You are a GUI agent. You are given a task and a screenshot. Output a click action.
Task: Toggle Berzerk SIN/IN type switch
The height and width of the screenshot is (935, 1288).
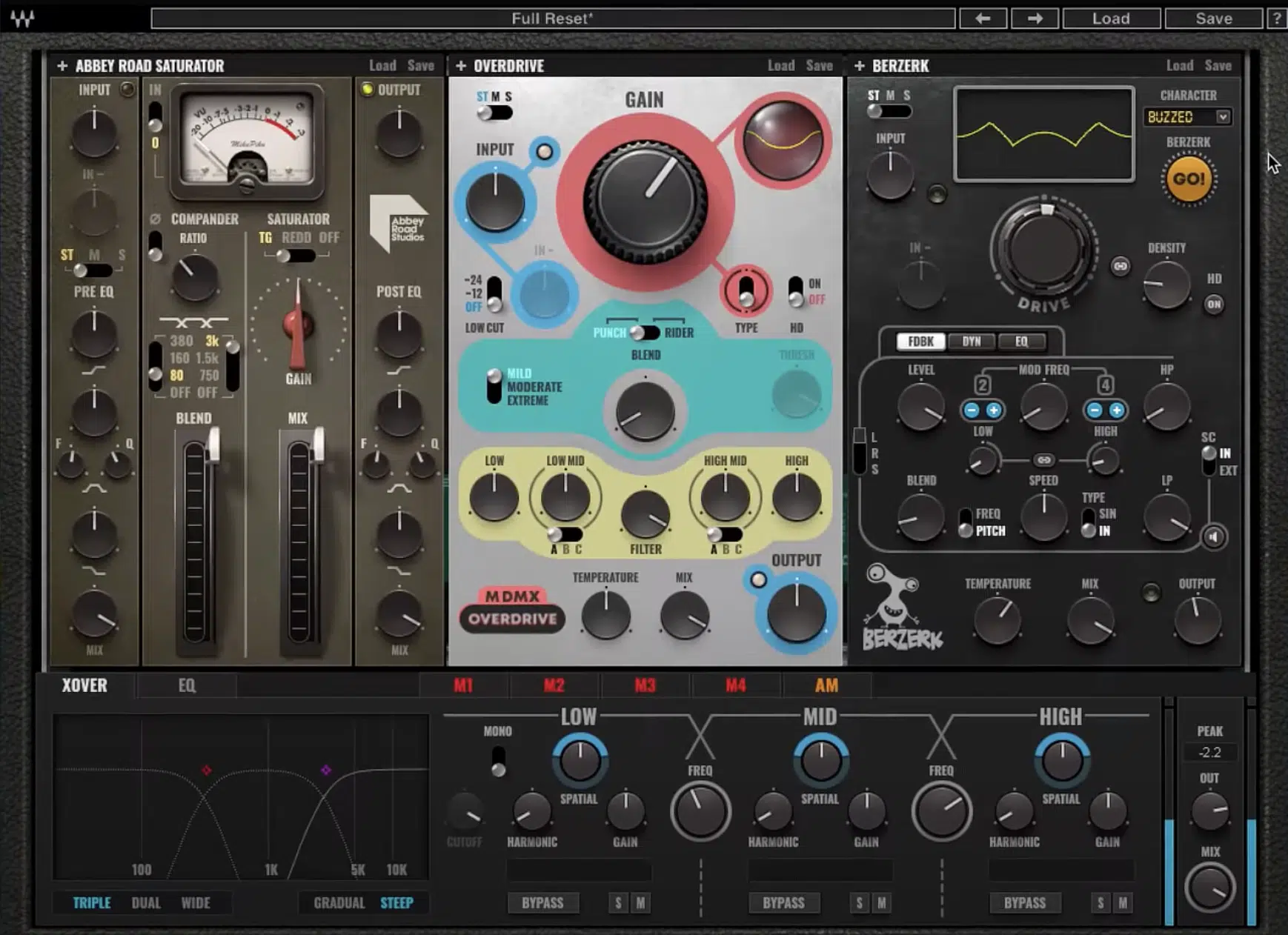pyautogui.click(x=1089, y=523)
